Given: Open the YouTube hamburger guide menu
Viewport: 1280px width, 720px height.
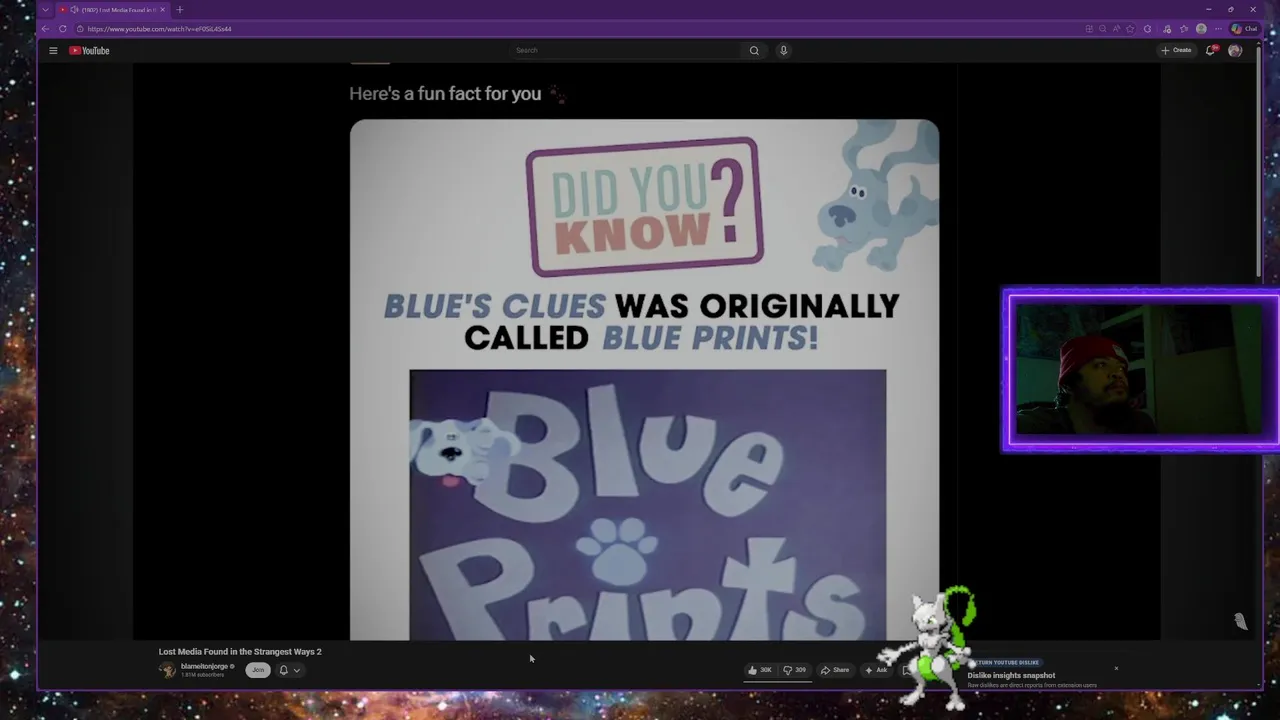Looking at the screenshot, I should click(x=53, y=50).
